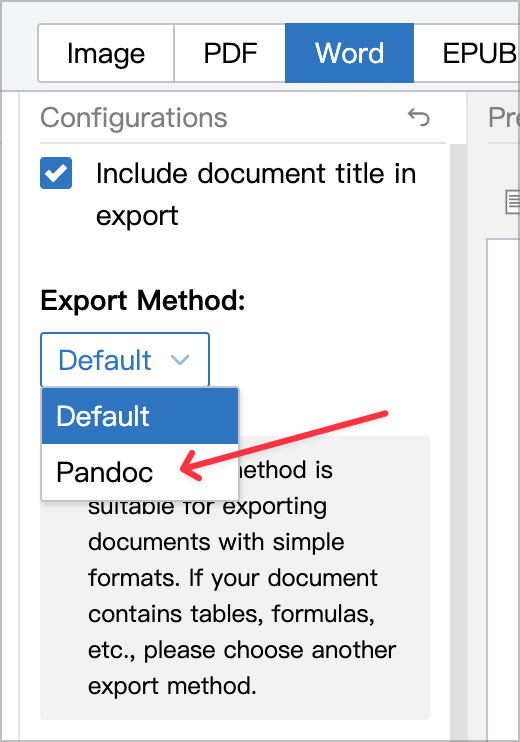Select the active Word export tab

[349, 53]
